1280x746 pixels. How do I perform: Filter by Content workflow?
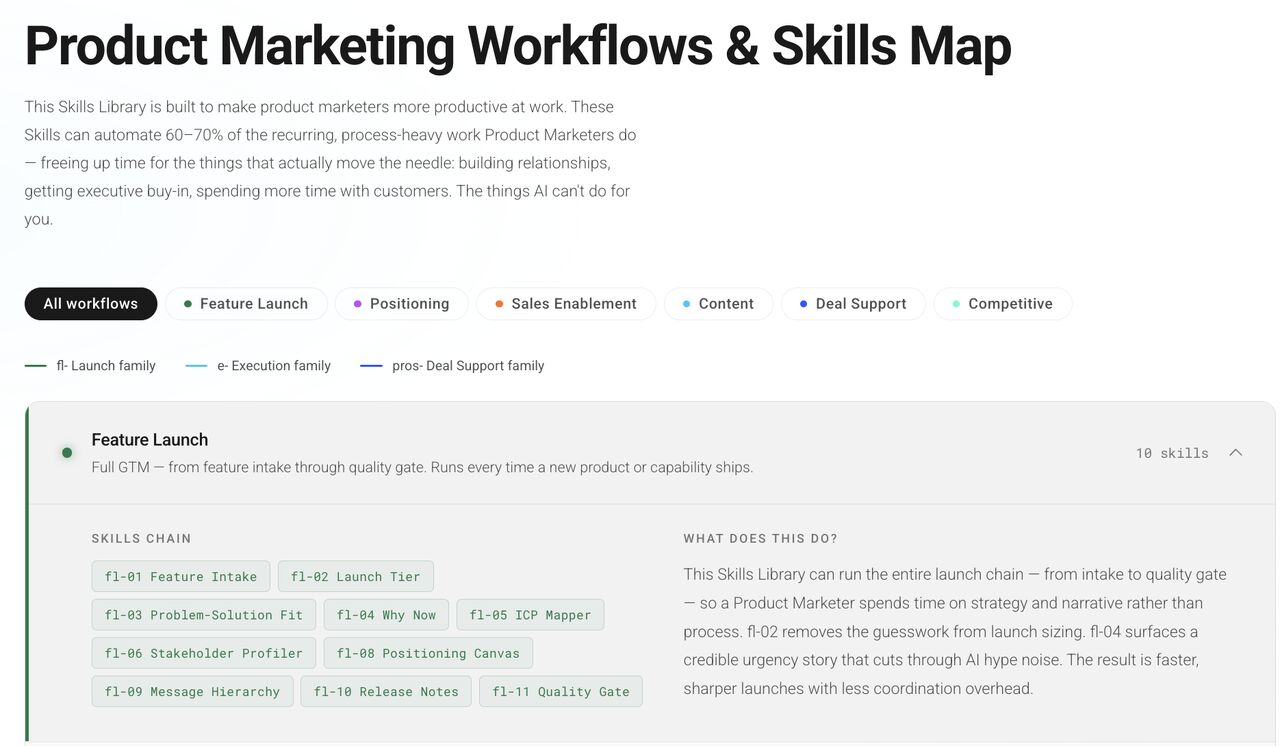(x=718, y=304)
